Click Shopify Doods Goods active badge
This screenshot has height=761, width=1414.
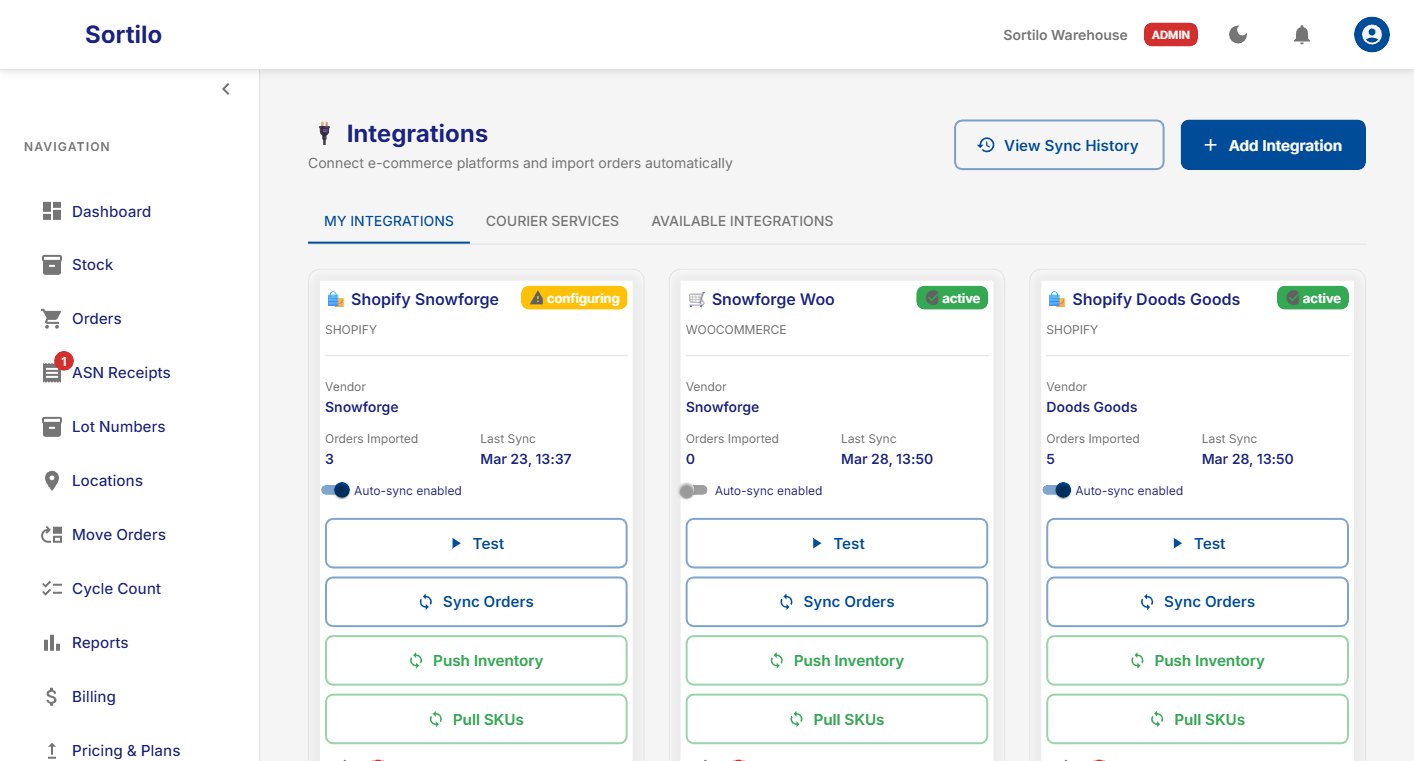[1313, 298]
